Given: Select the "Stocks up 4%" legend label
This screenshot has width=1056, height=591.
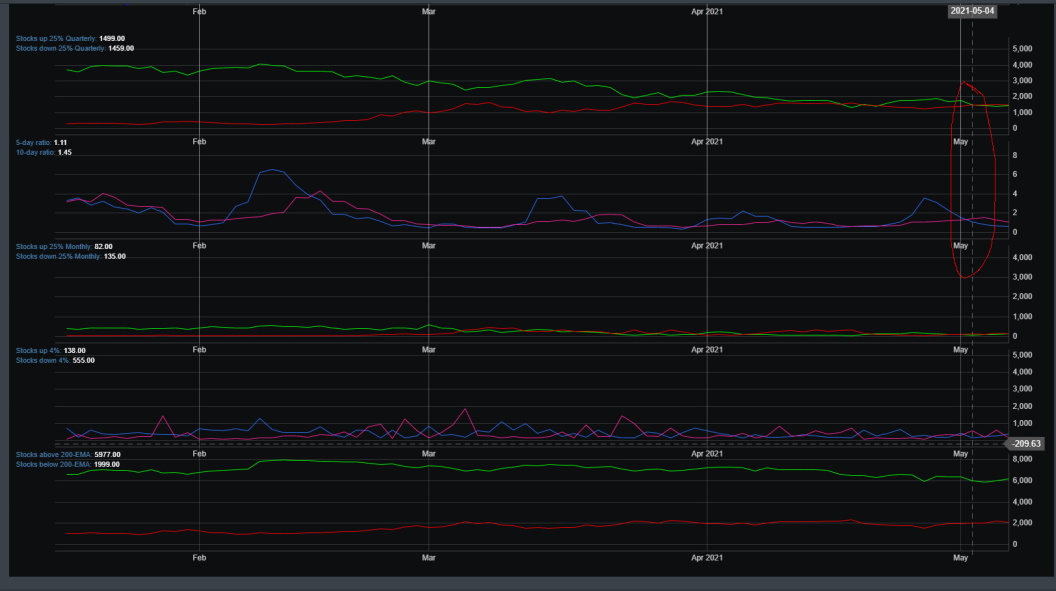Looking at the screenshot, I should click(38, 351).
